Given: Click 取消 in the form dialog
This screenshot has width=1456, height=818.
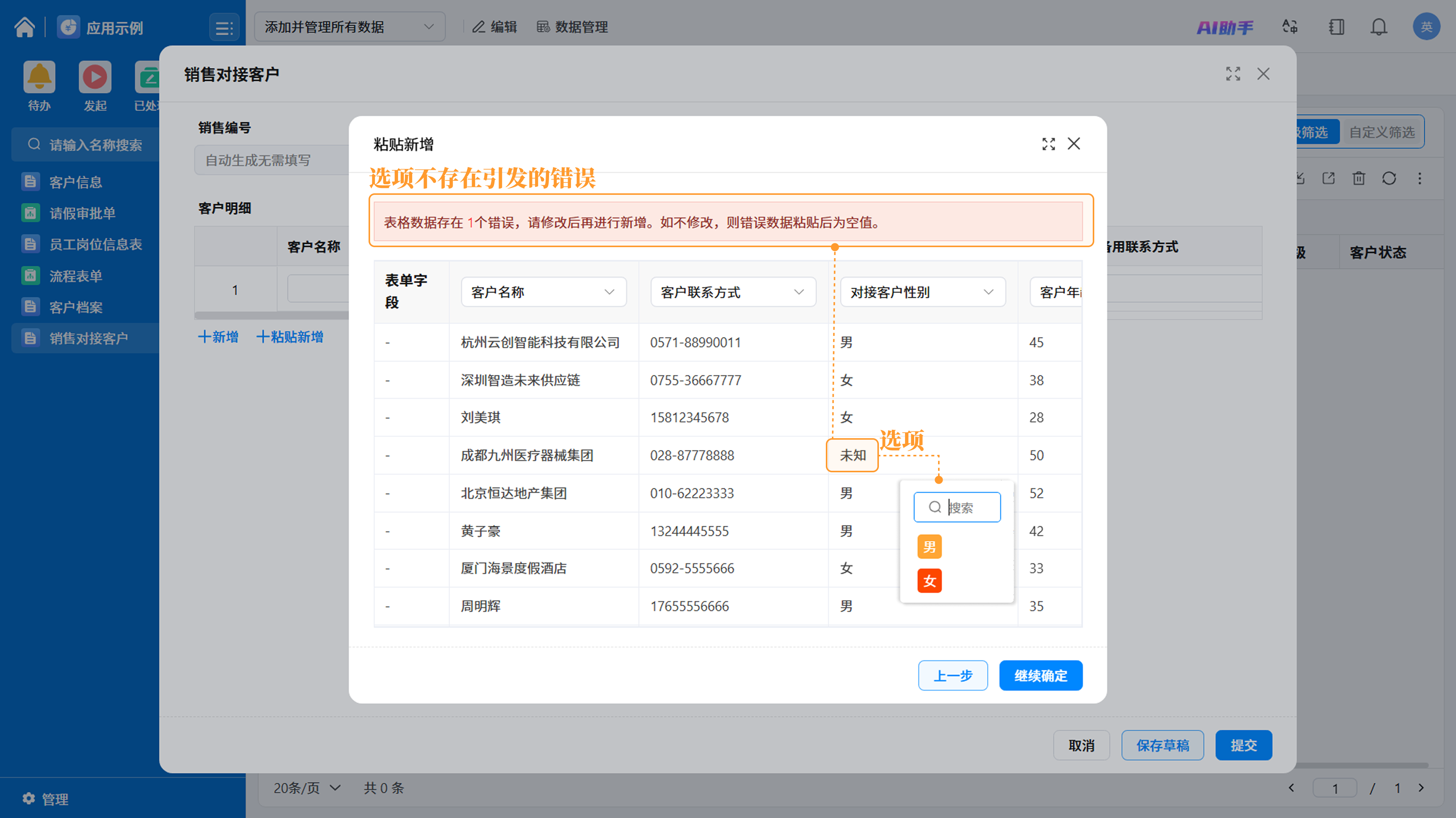Looking at the screenshot, I should 1081,745.
